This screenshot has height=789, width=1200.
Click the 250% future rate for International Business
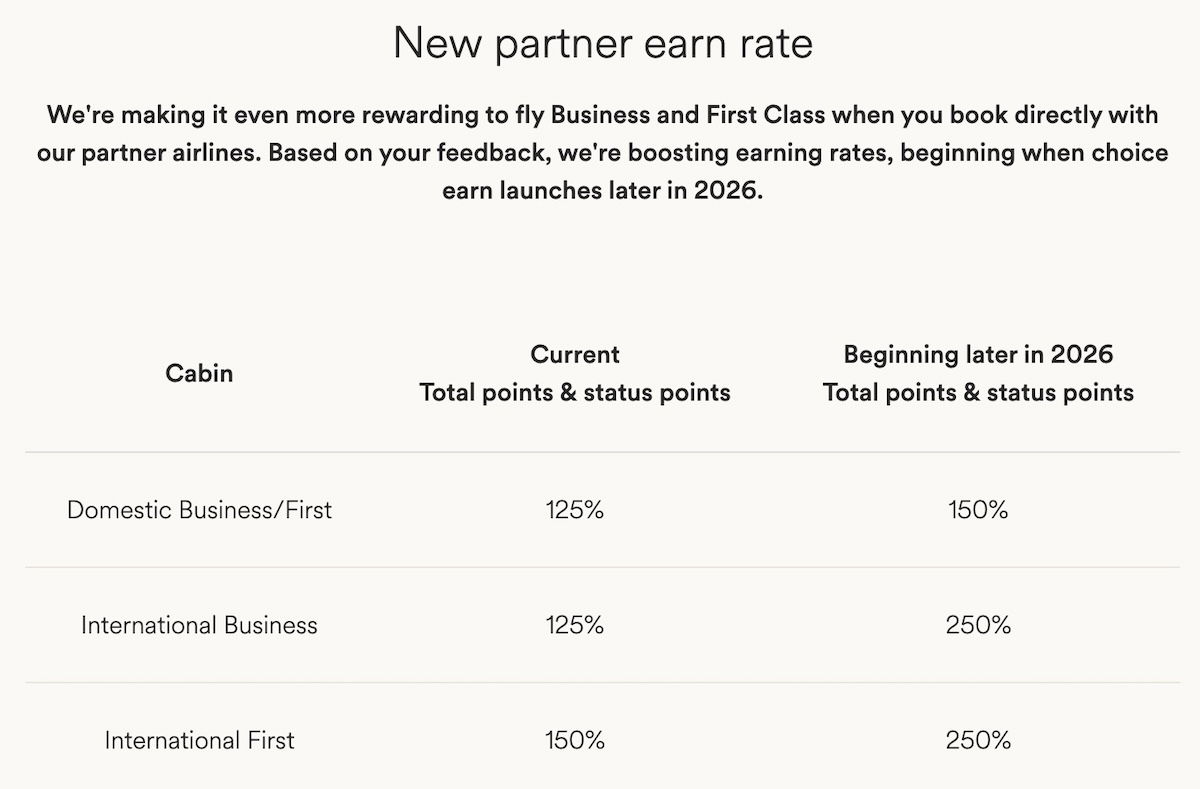tap(978, 625)
